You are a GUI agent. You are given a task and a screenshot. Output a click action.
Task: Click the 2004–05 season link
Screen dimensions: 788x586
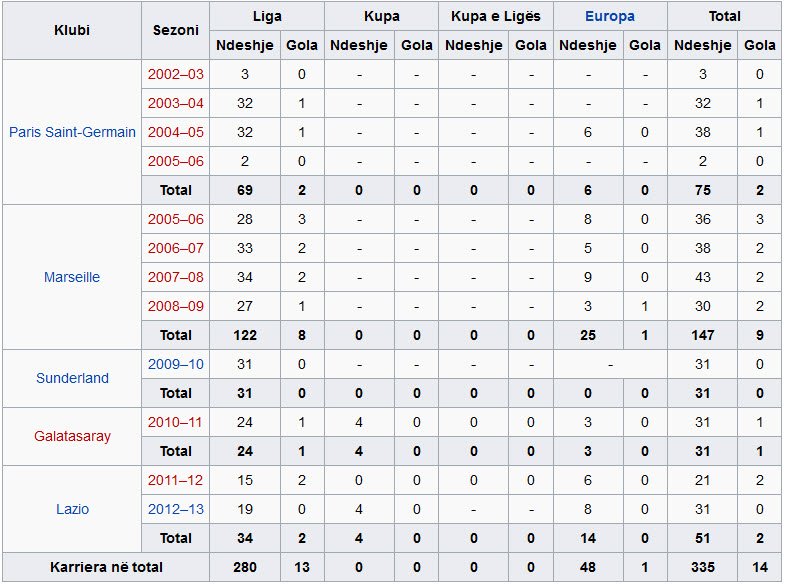pos(175,132)
